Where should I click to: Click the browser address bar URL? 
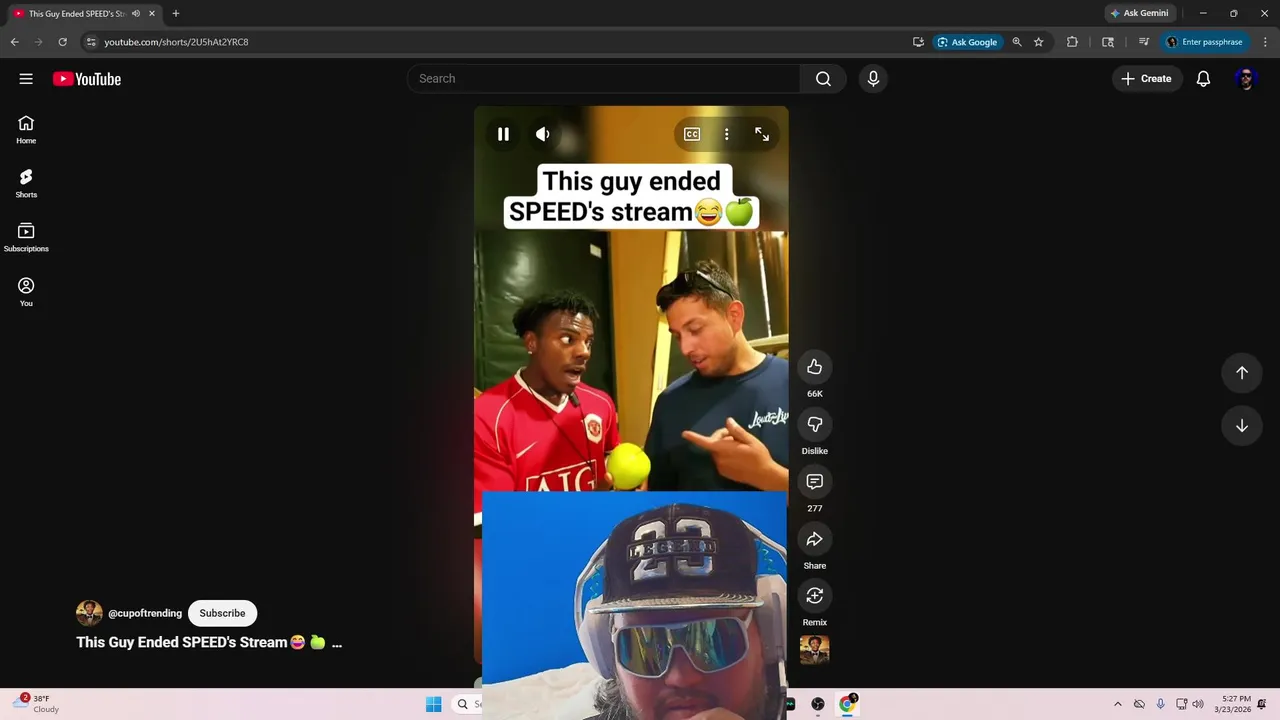(x=176, y=42)
